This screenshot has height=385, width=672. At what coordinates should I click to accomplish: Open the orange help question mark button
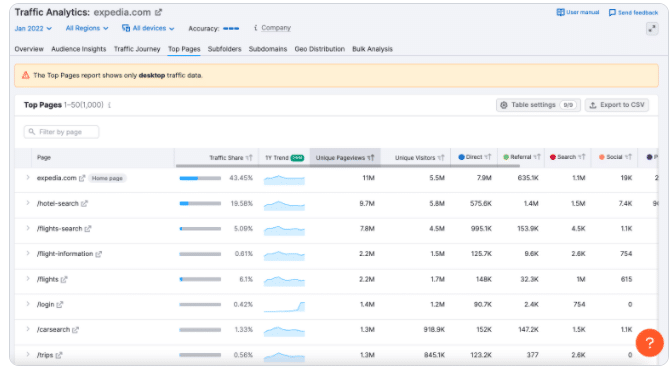pos(649,343)
